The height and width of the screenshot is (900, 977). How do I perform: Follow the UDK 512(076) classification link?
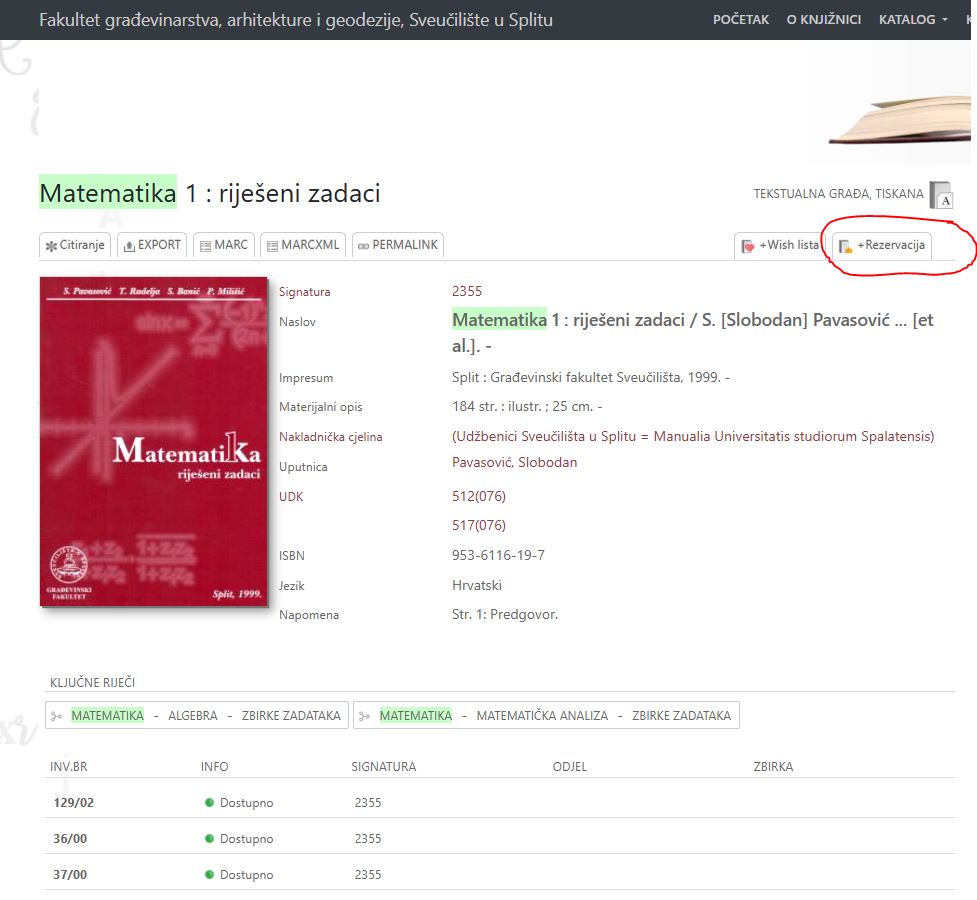[x=479, y=495]
